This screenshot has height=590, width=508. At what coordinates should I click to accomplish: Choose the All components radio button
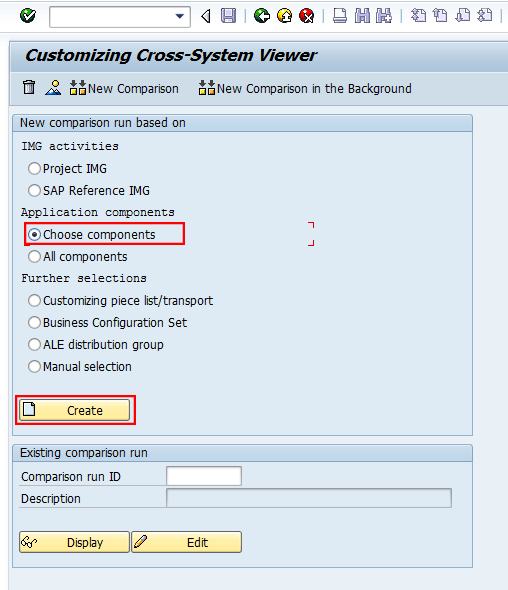pos(34,257)
